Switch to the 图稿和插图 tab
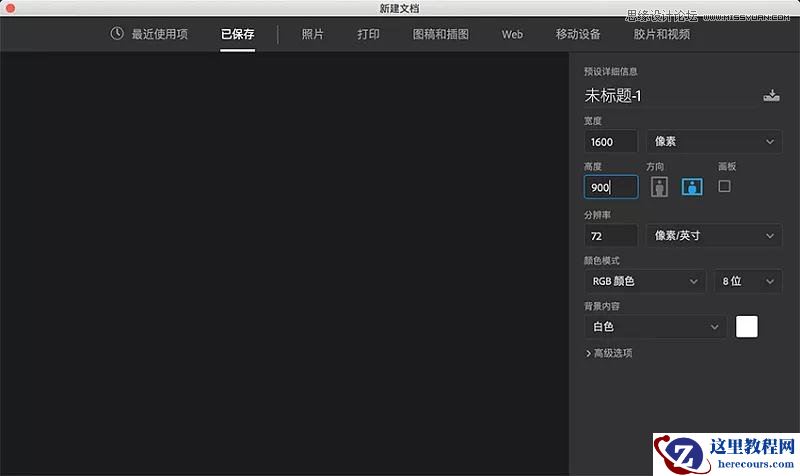 441,34
